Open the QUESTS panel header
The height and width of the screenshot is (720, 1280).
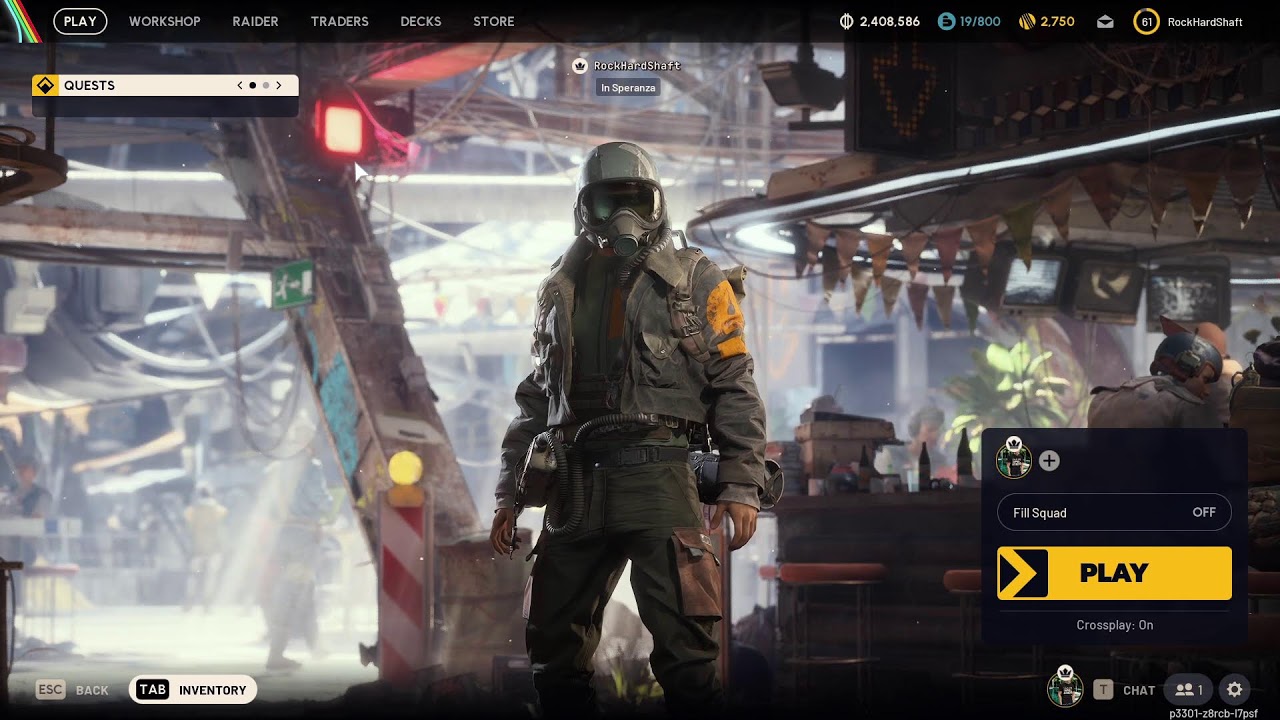point(165,85)
